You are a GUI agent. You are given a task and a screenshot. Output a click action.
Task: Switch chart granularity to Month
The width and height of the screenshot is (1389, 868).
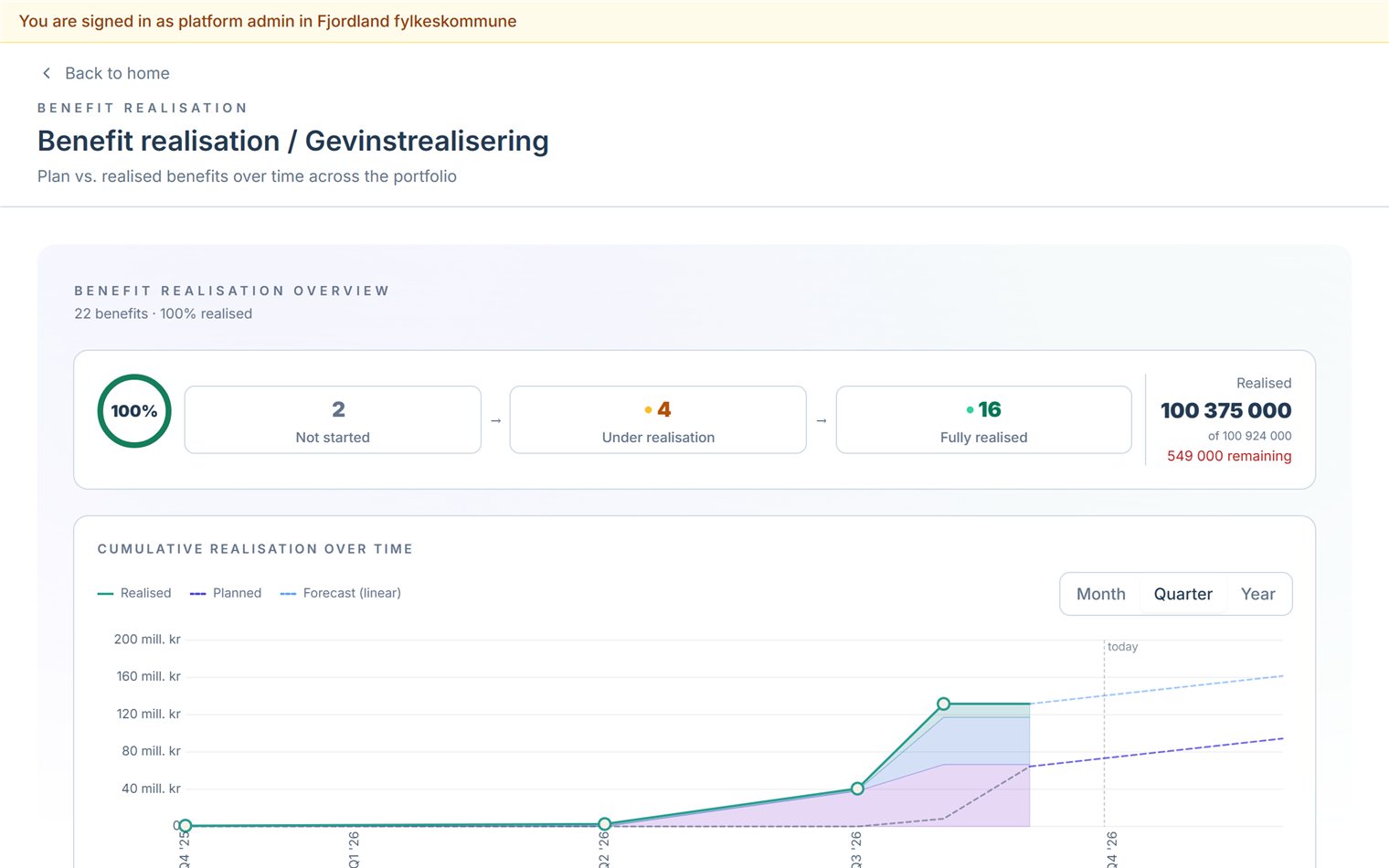[1100, 594]
